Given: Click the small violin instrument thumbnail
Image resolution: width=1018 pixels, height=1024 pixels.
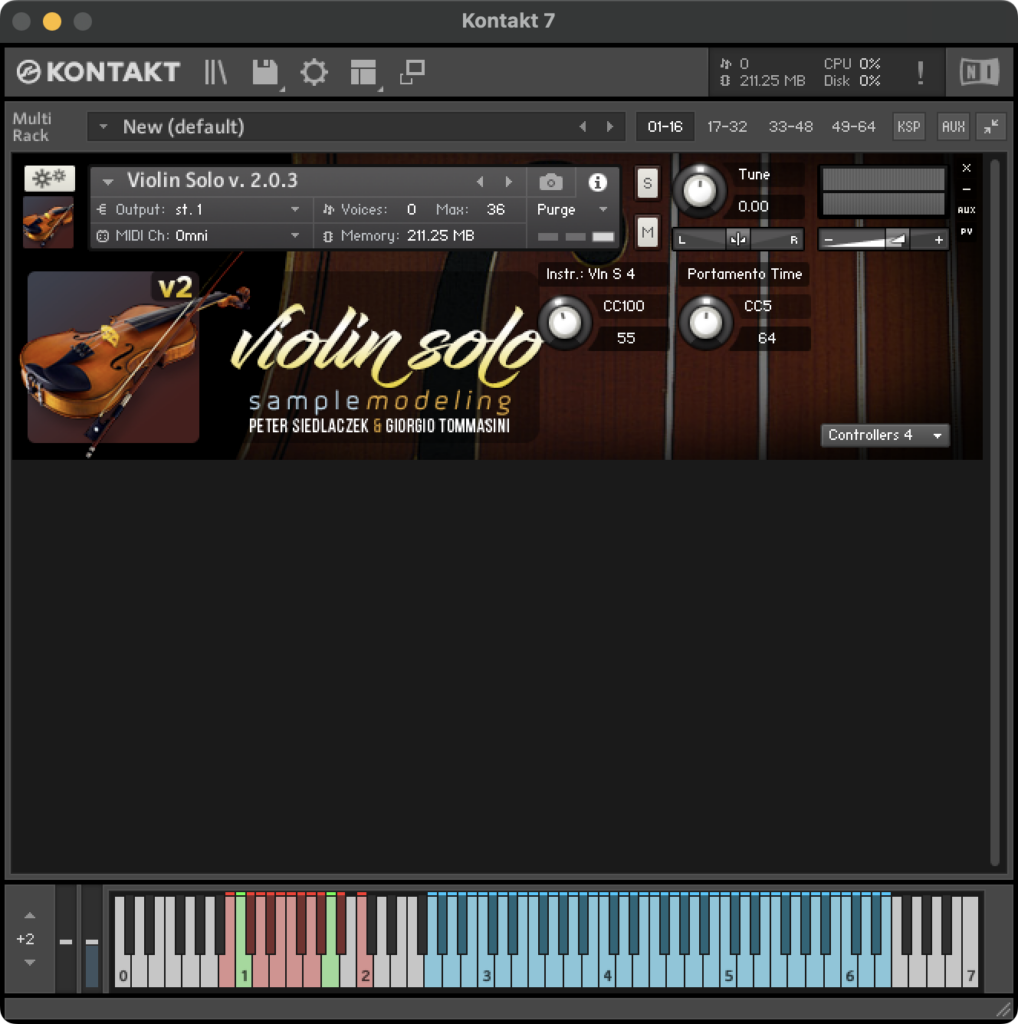Looking at the screenshot, I should (x=48, y=223).
